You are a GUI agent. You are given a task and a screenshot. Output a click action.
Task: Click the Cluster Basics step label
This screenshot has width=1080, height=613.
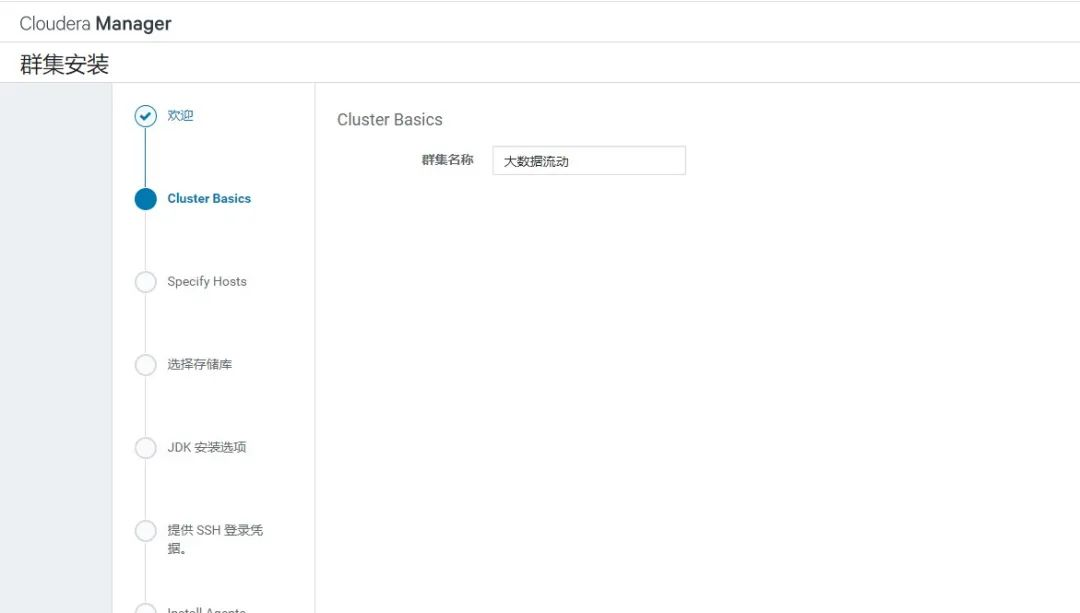pos(211,199)
